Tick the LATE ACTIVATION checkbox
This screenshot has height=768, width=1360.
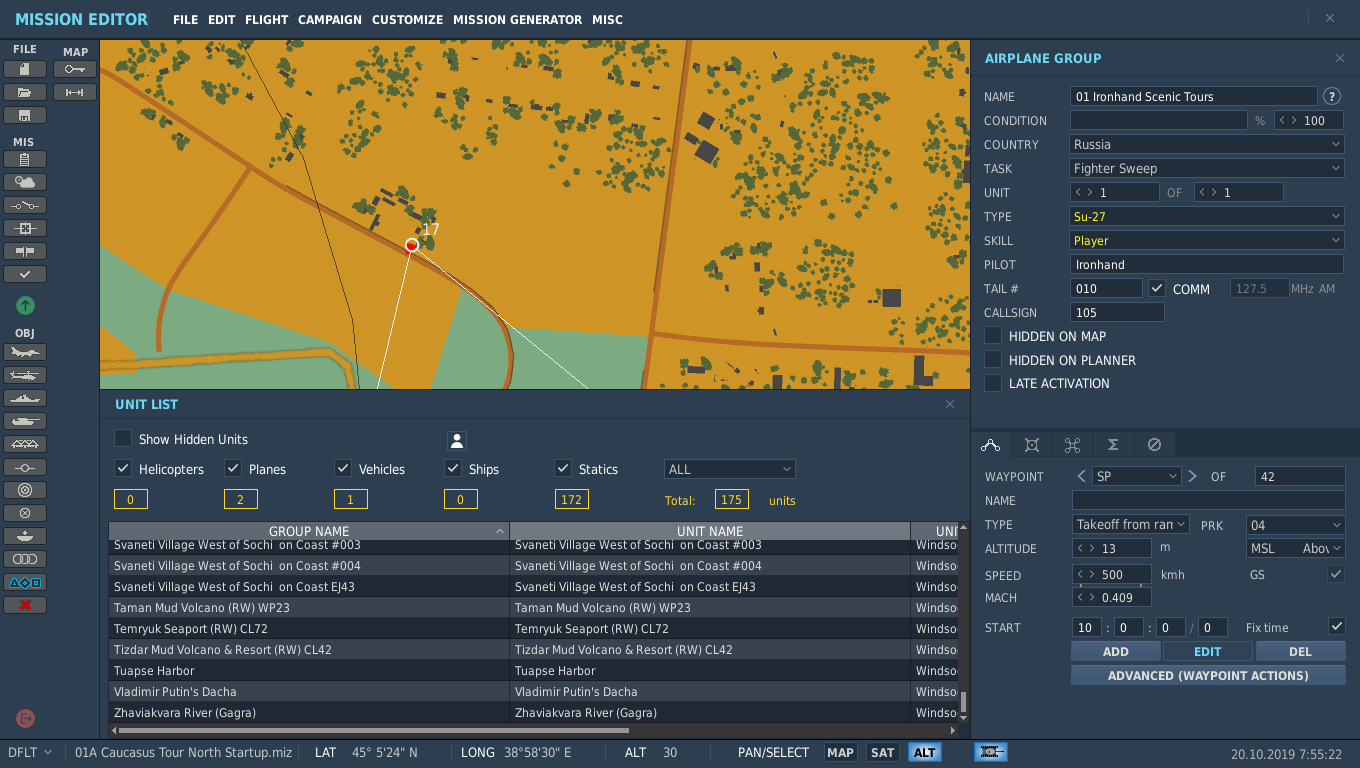[x=993, y=383]
